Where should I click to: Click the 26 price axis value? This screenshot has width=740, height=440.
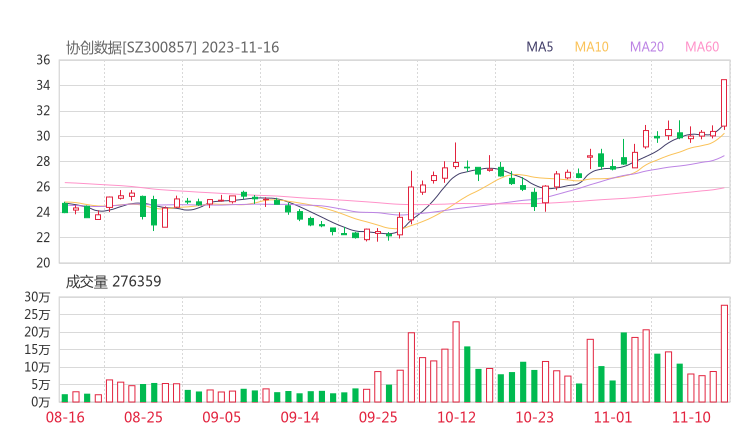(x=43, y=187)
